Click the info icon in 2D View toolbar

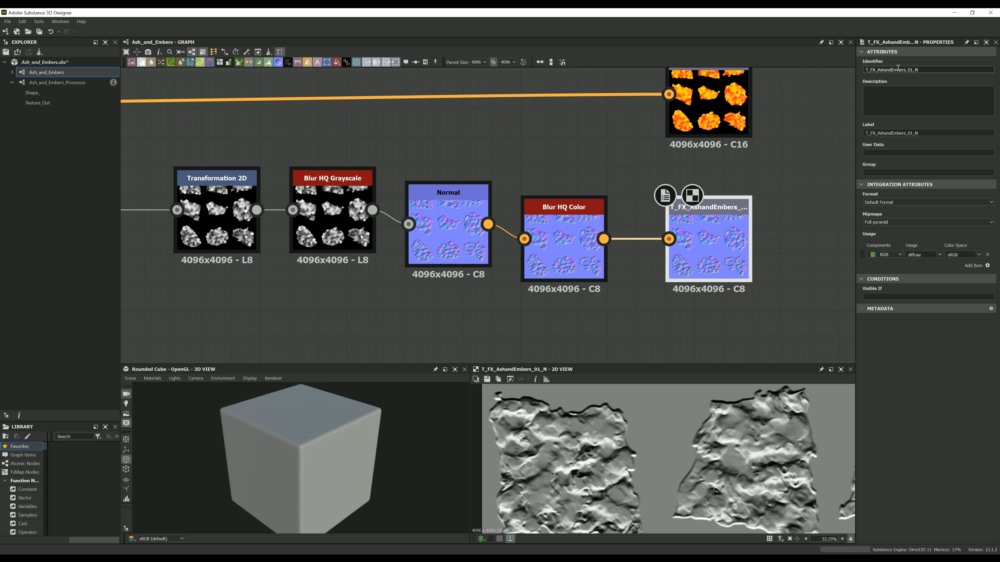[535, 379]
